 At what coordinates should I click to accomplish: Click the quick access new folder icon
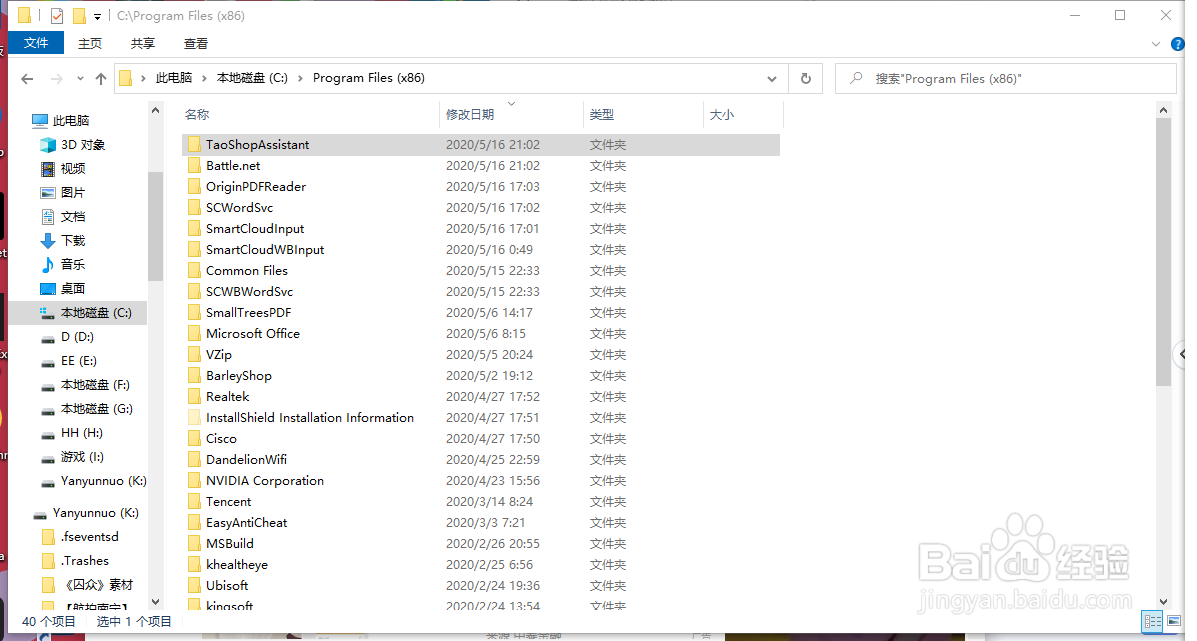tap(79, 15)
